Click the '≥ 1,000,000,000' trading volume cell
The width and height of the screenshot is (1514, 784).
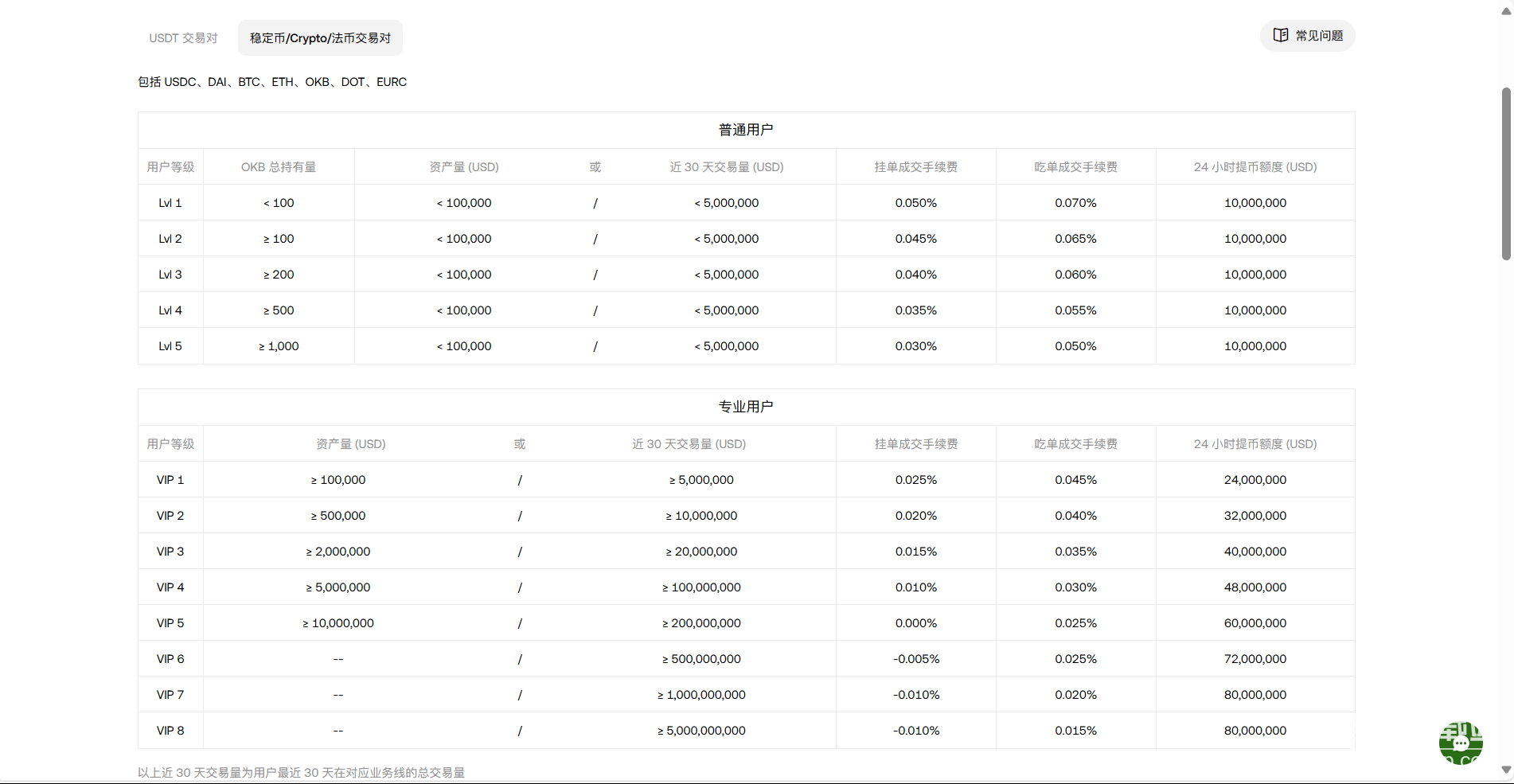tap(701, 695)
